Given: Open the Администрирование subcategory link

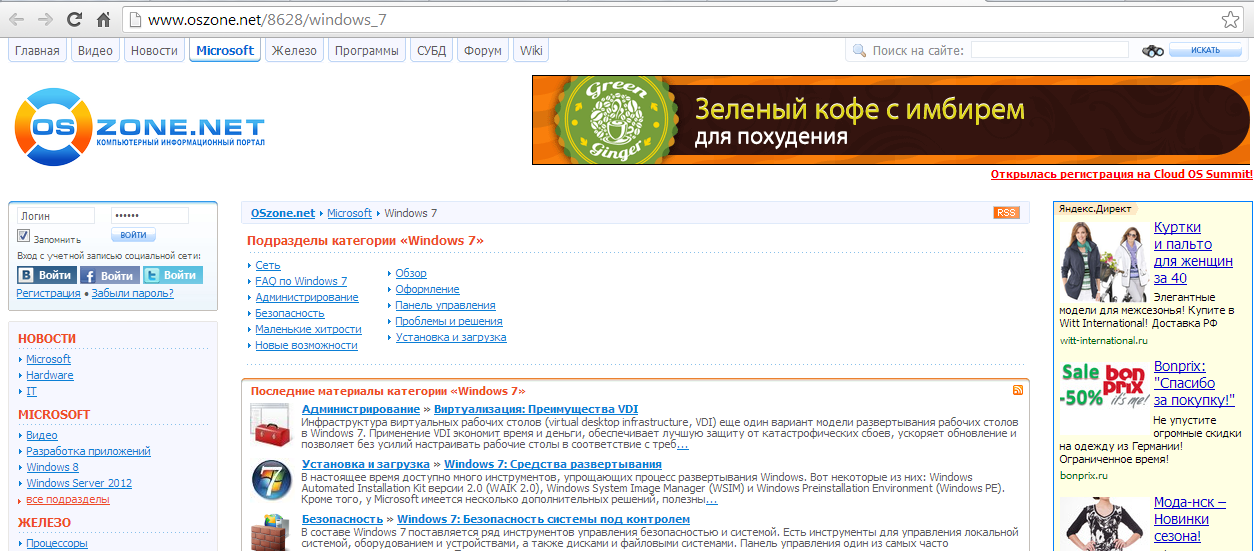Looking at the screenshot, I should [x=307, y=297].
